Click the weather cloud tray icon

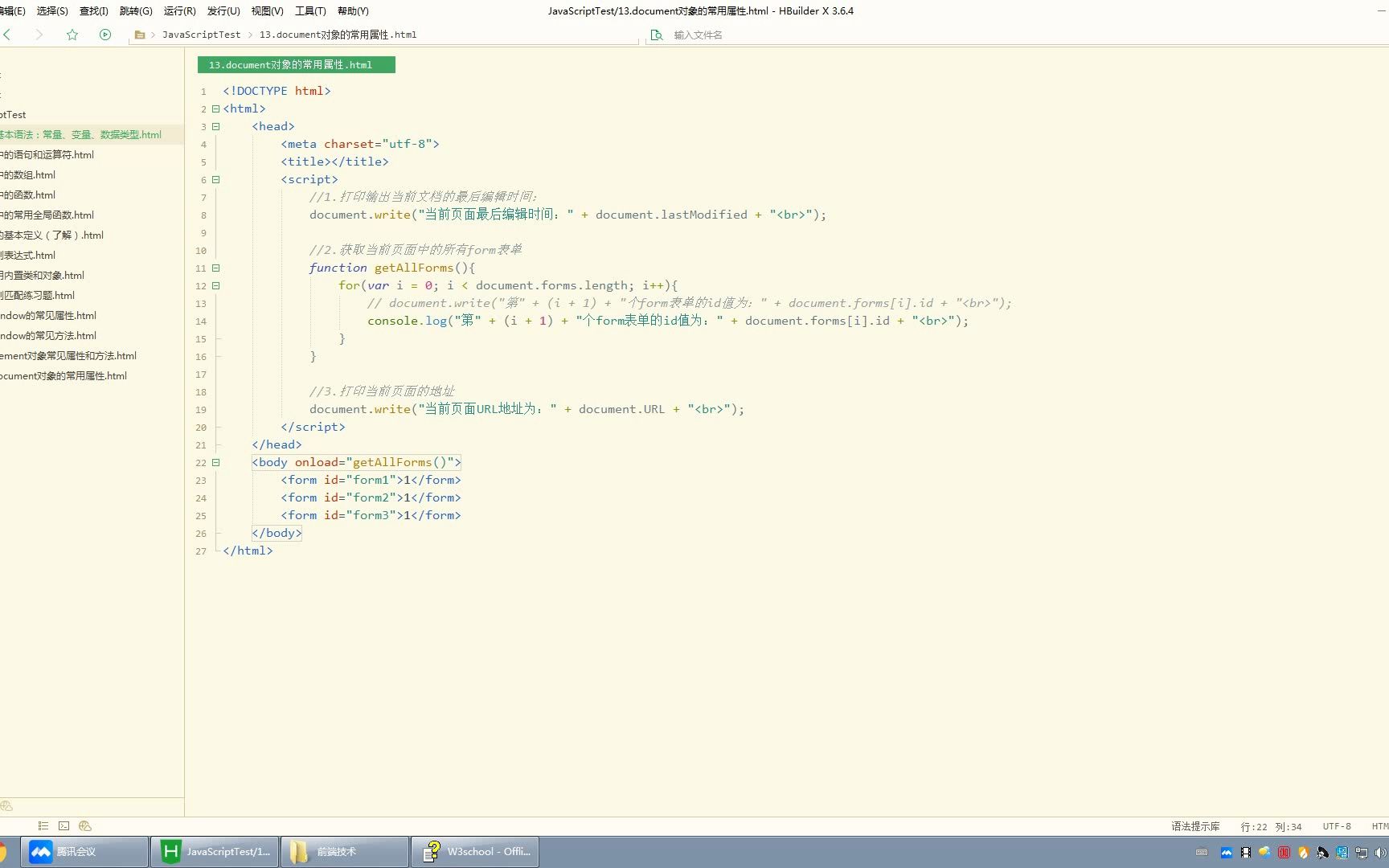click(1265, 853)
